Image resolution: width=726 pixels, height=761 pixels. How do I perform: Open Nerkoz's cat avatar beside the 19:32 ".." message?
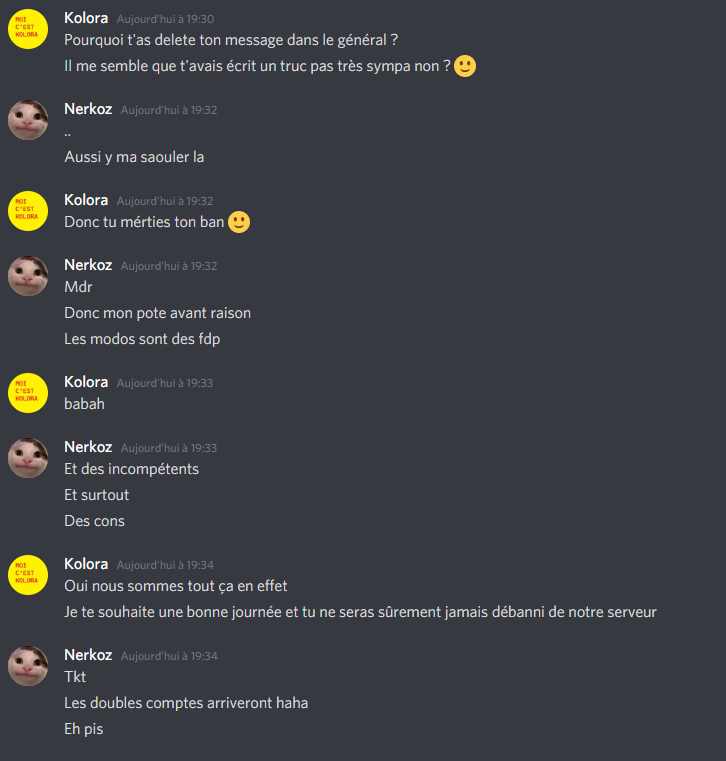click(x=28, y=120)
